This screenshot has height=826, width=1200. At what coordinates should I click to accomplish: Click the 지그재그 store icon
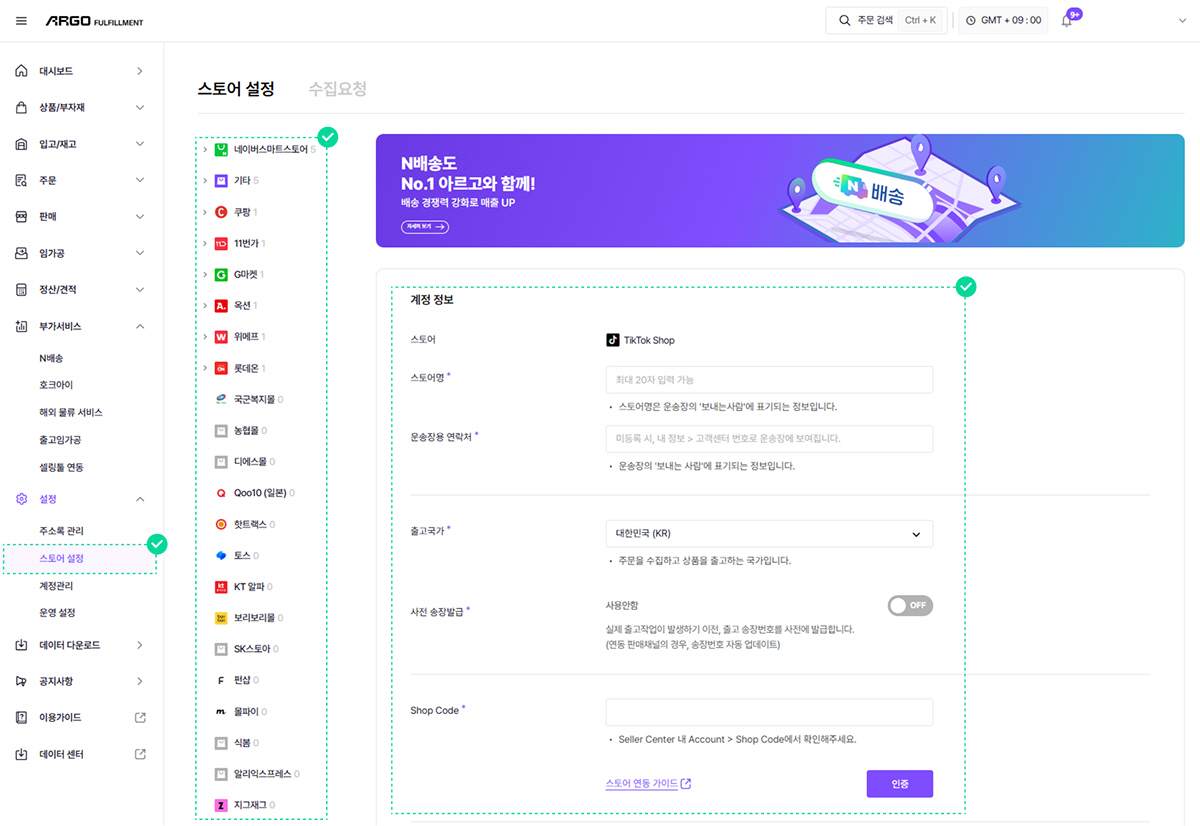[x=222, y=805]
